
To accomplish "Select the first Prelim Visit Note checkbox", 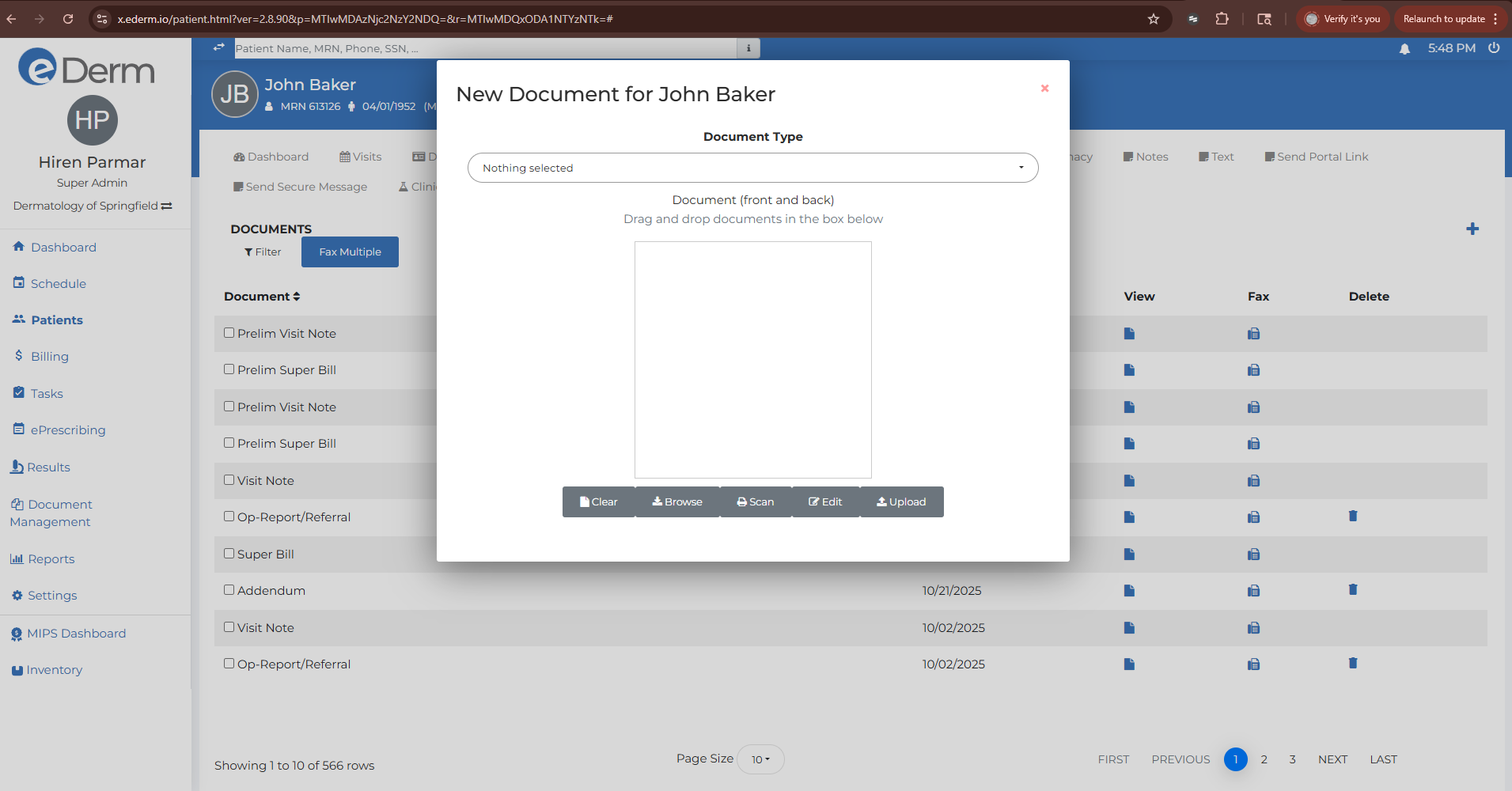I will tap(229, 333).
